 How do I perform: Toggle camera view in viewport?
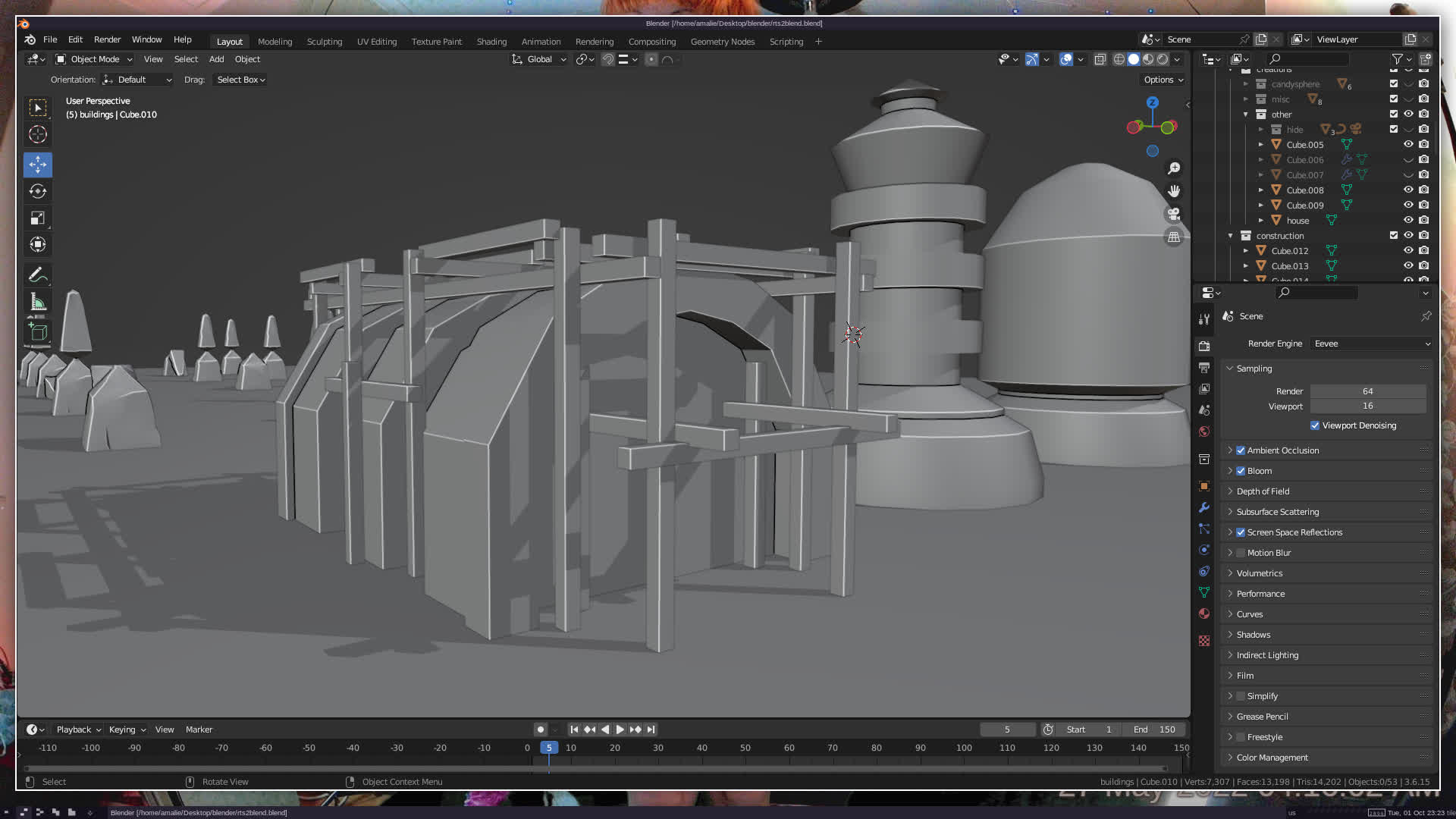click(x=1174, y=214)
